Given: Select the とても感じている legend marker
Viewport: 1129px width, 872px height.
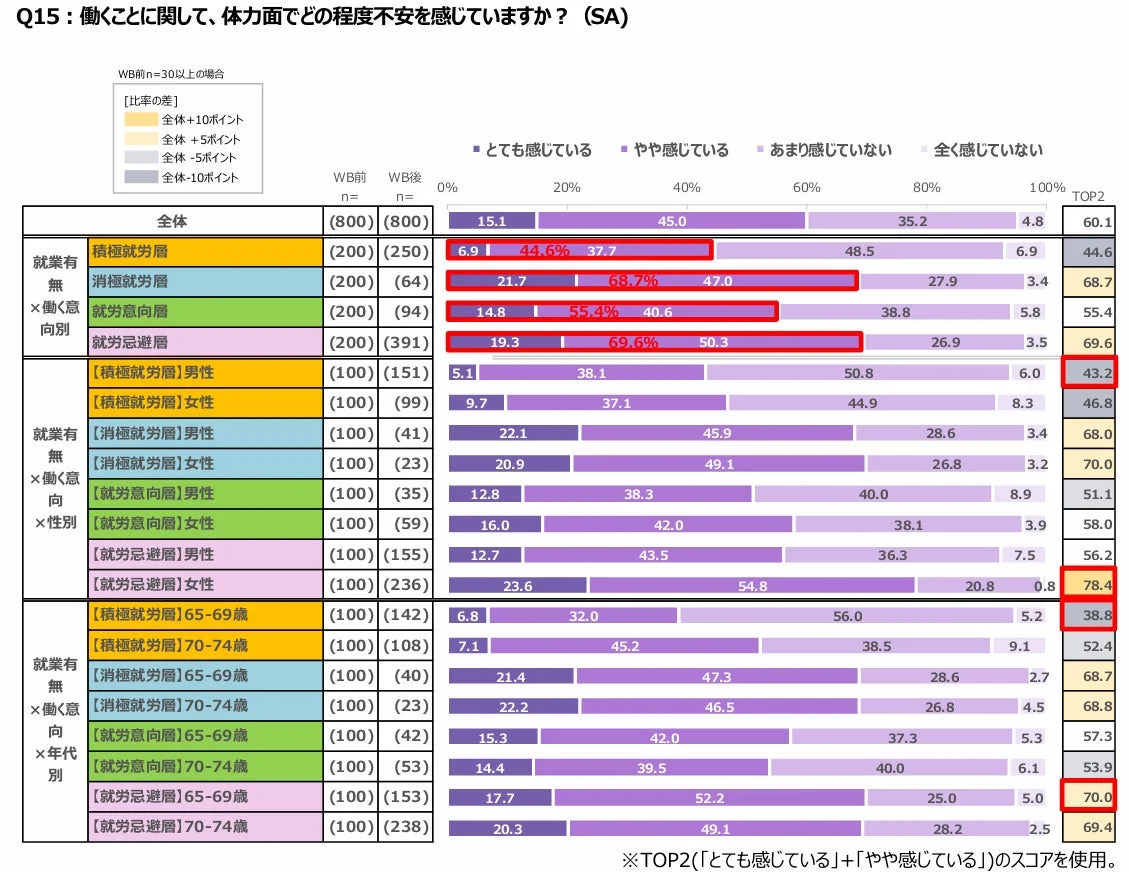Looking at the screenshot, I should 477,149.
